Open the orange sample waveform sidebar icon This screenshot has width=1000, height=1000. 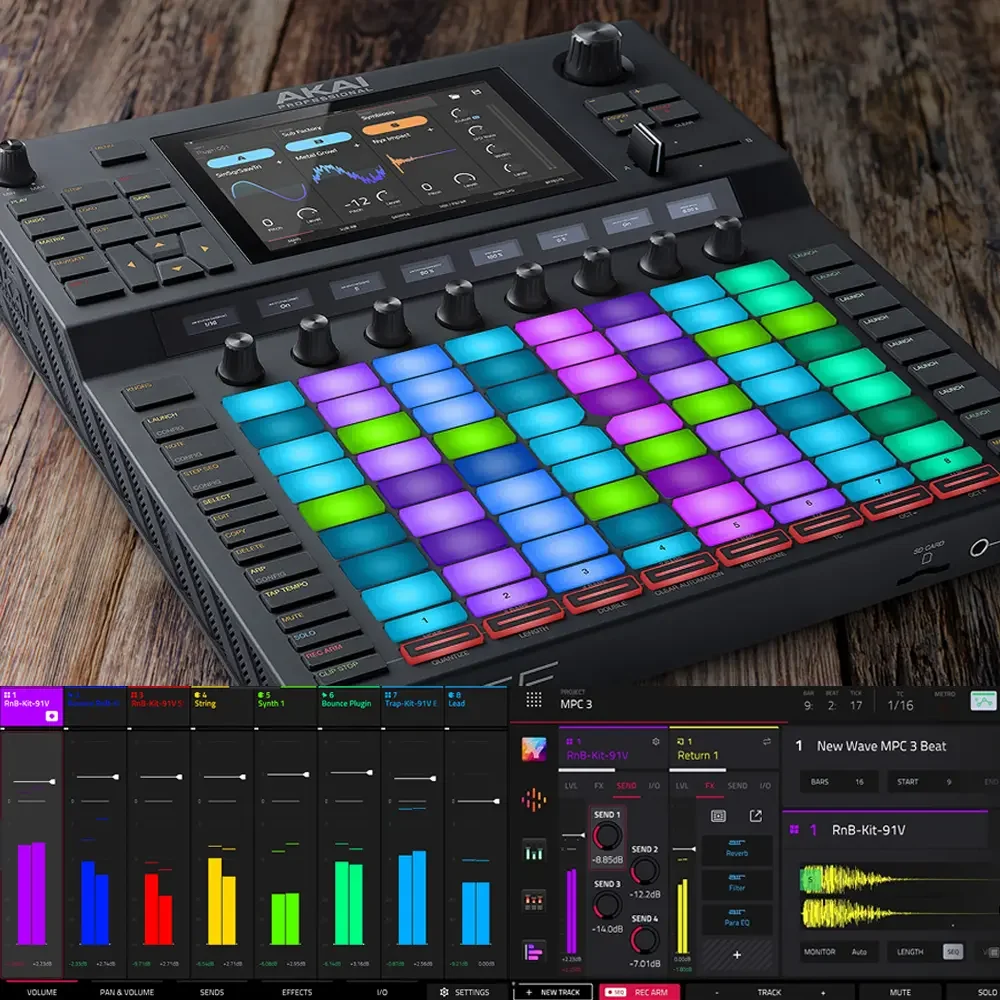(x=534, y=799)
